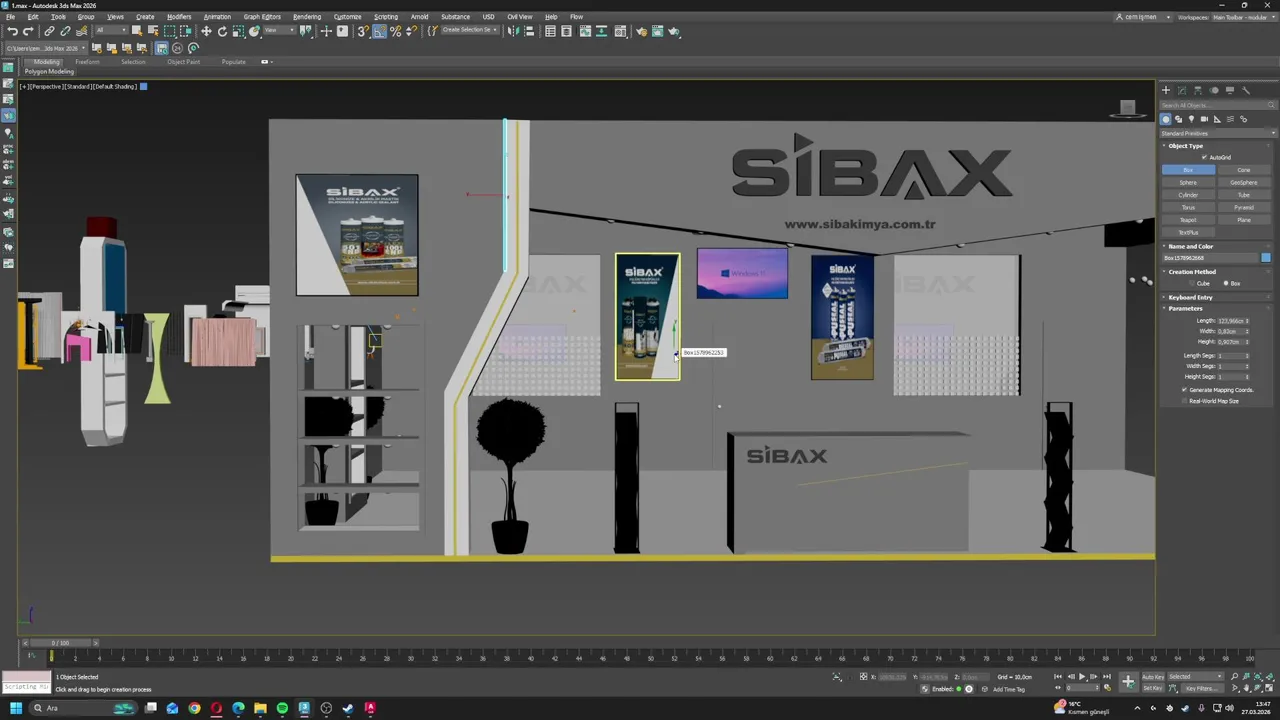Toggle the Auto Key button
The height and width of the screenshot is (720, 1280).
click(1153, 677)
